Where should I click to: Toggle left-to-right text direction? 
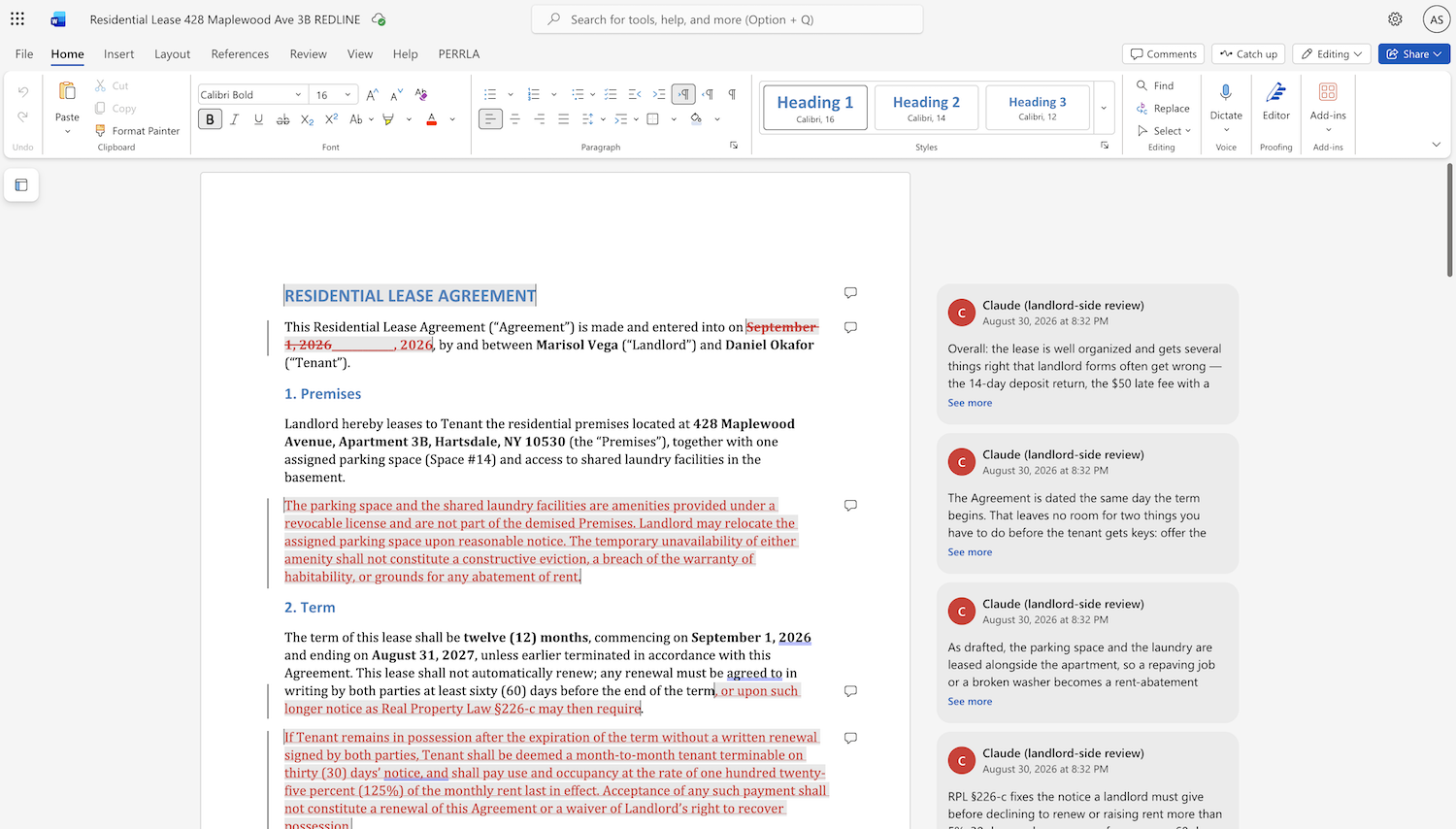(683, 95)
